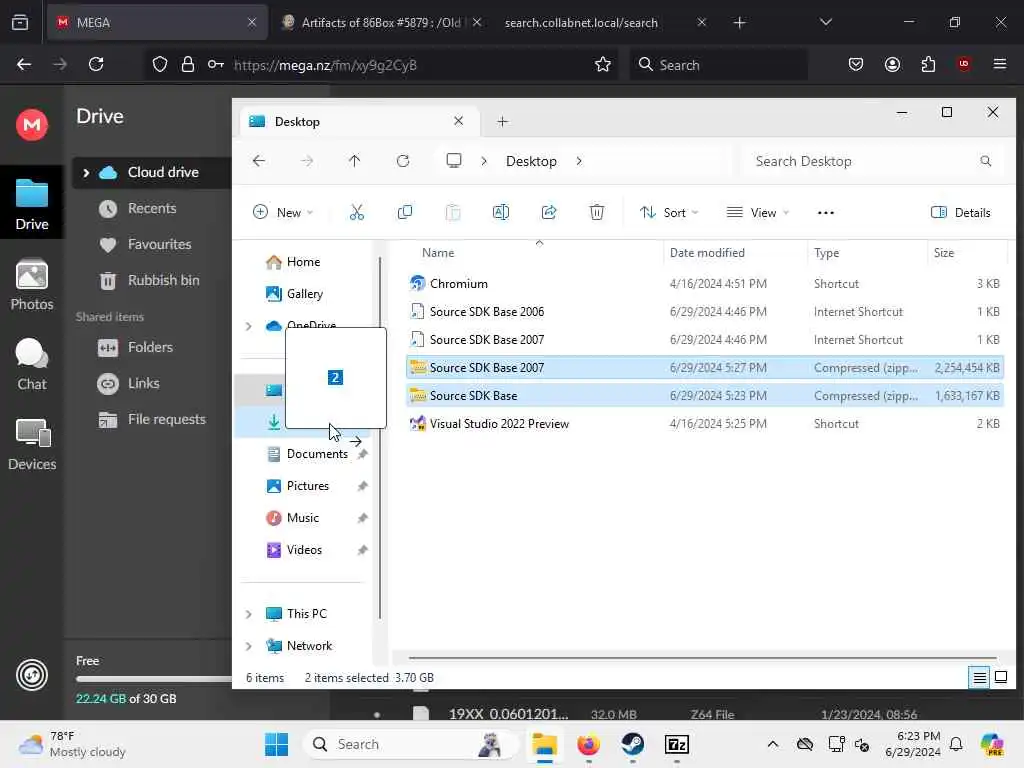Screen dimensions: 1024x768
Task: Open MEGA Devices section
Action: [32, 445]
